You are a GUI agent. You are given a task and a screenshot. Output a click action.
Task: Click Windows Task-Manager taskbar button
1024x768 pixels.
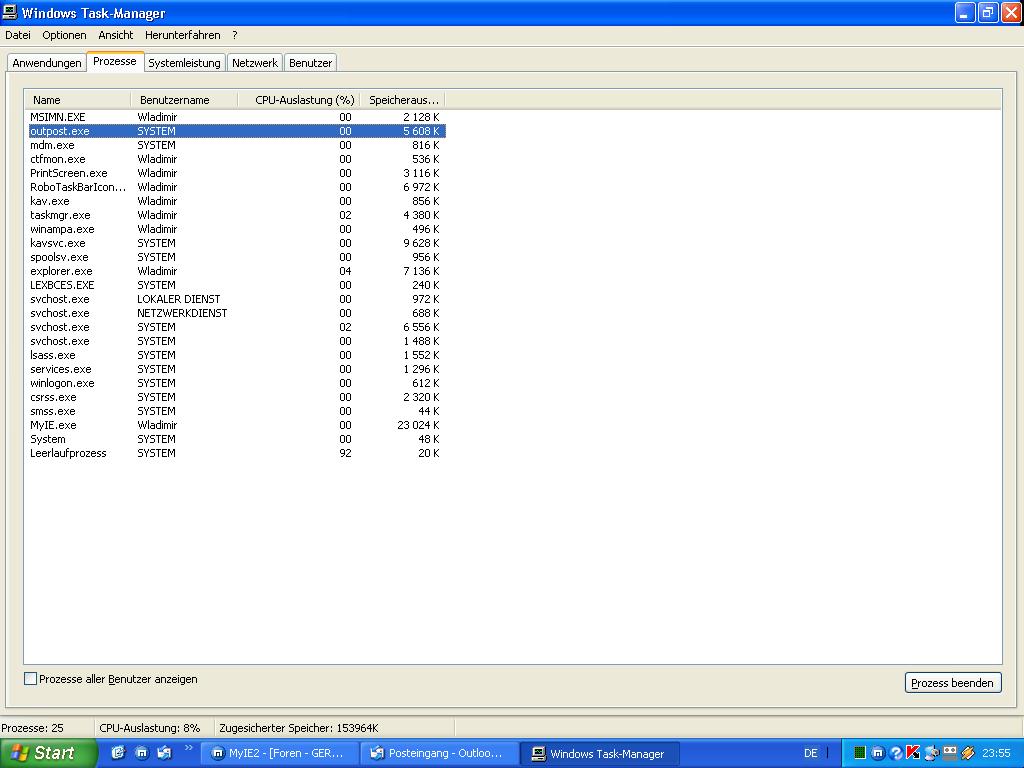pos(600,753)
